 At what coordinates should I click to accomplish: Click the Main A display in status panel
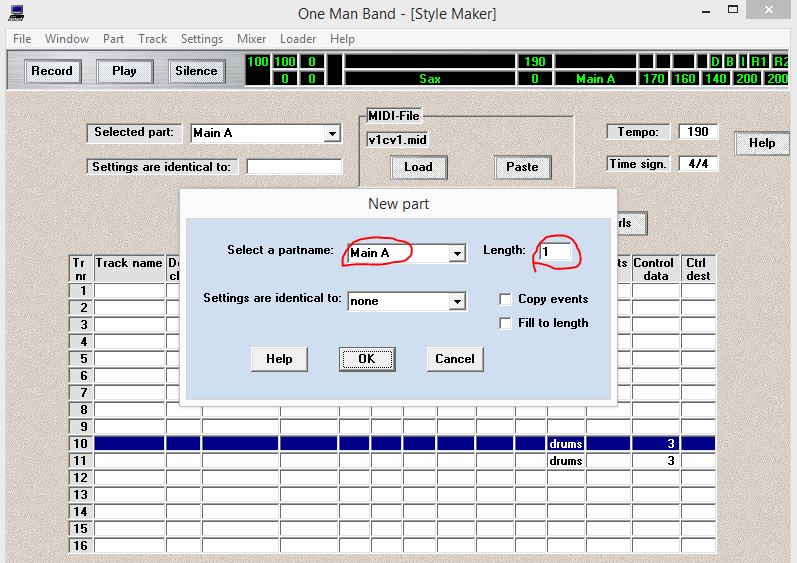coord(595,79)
